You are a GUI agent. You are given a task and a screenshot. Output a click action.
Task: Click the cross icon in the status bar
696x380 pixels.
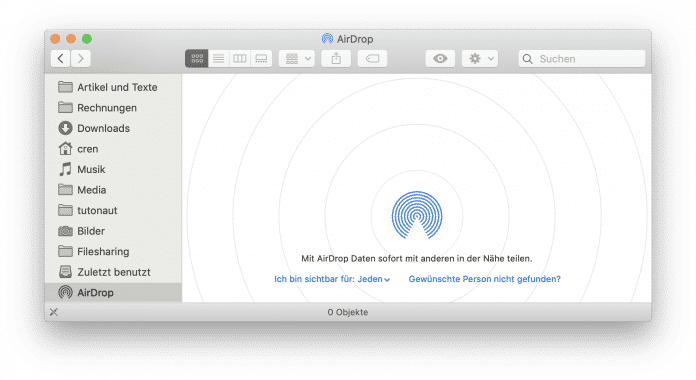(x=54, y=312)
